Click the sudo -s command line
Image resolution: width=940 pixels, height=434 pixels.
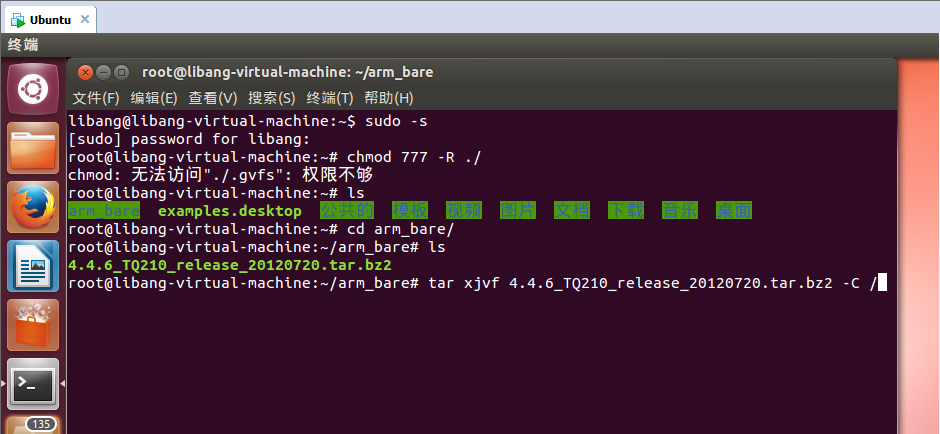click(x=248, y=121)
